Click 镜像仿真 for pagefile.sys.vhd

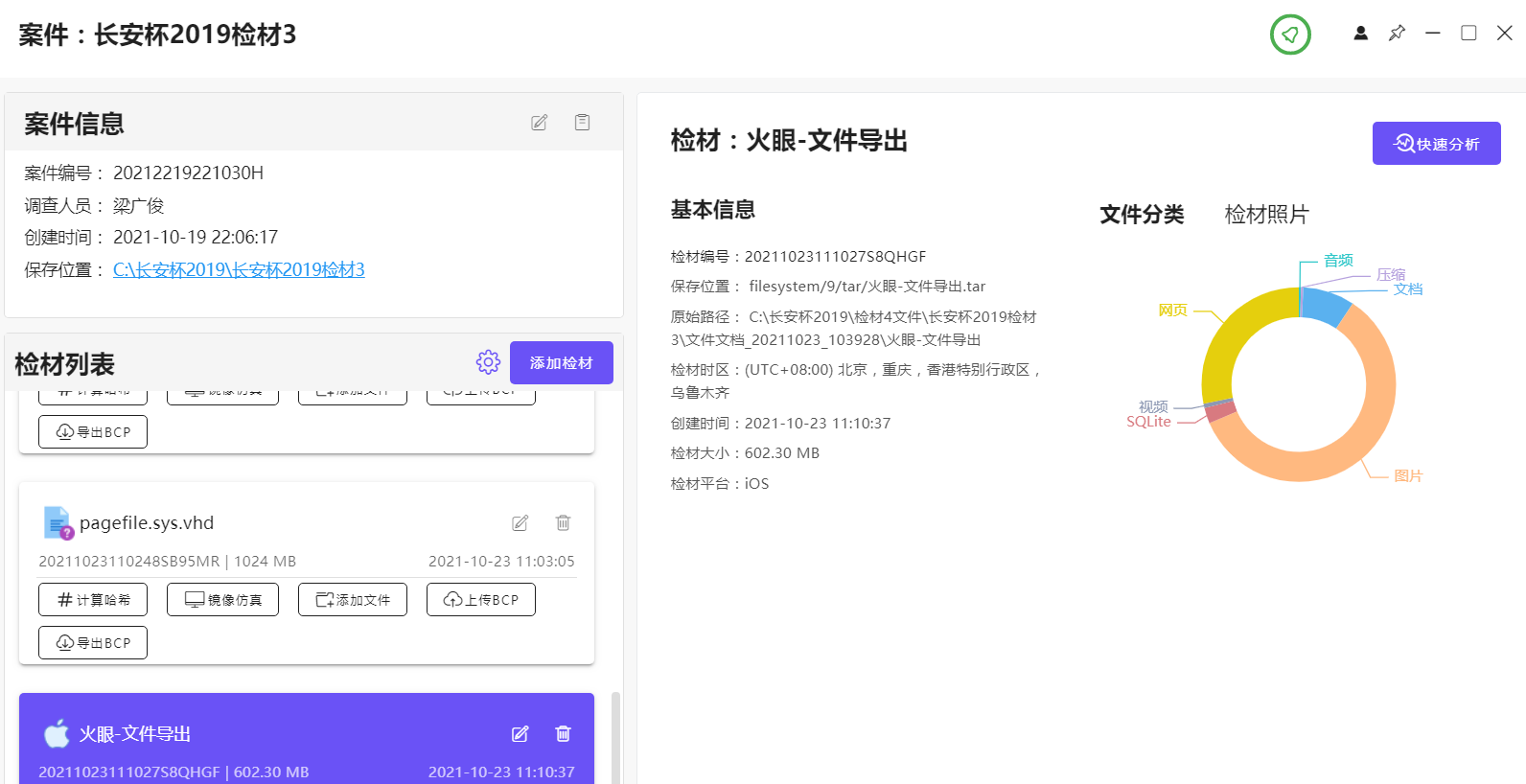click(x=222, y=600)
